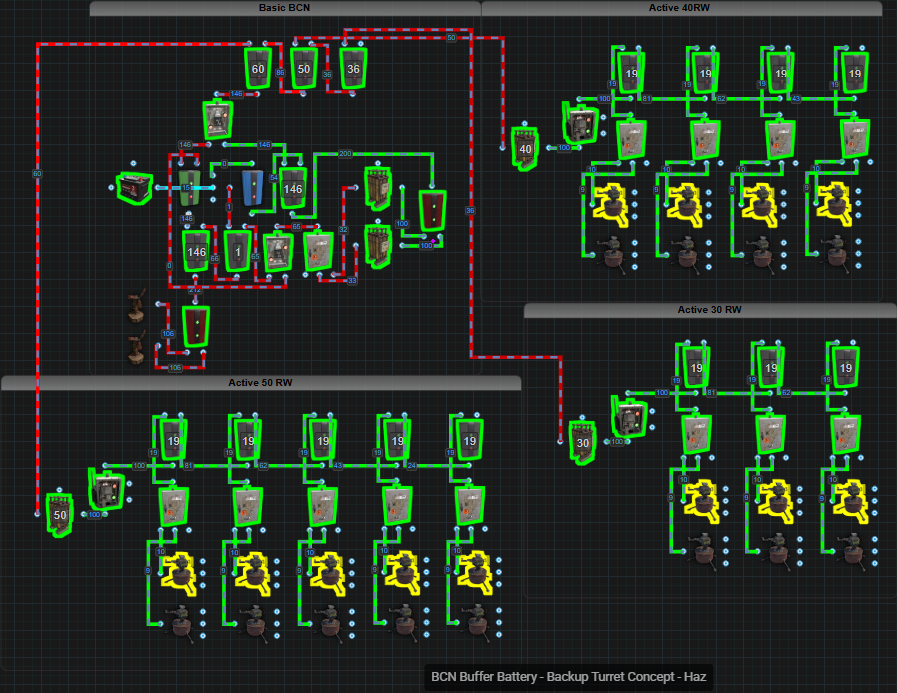Select rightmost 19 branch in Active 50 RW

tap(470, 440)
